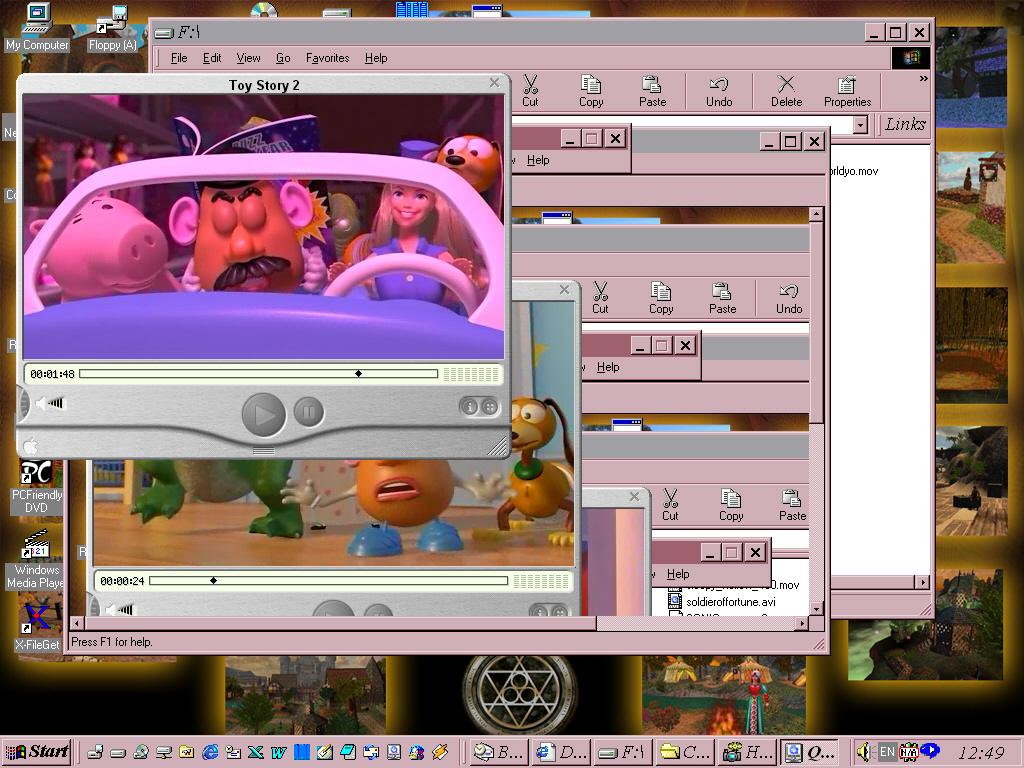Screen dimensions: 1024x768
Task: Click the Play button in Toy Story 2 player
Action: (x=264, y=414)
